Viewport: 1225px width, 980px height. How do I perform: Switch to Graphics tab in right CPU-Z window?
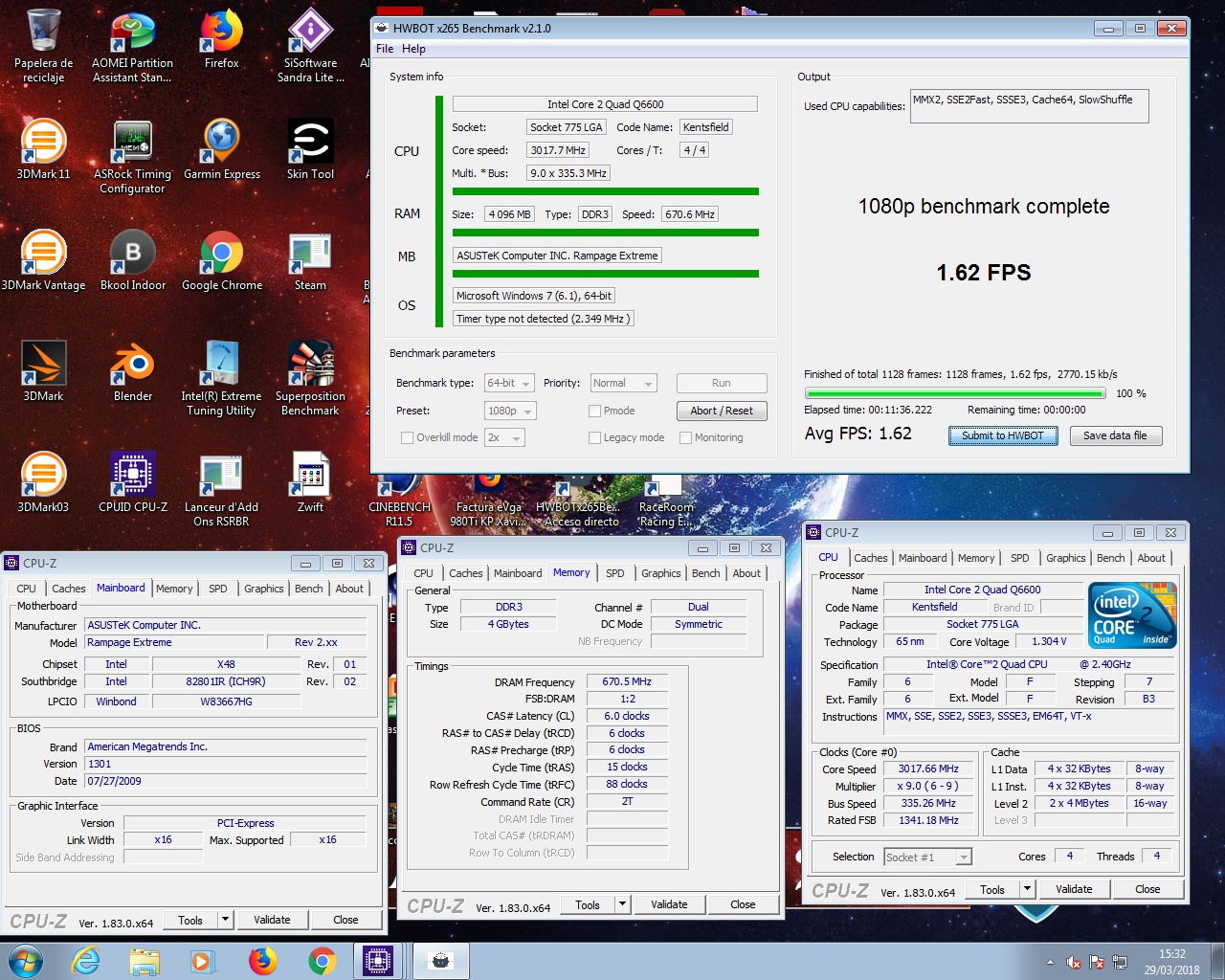click(x=1065, y=558)
